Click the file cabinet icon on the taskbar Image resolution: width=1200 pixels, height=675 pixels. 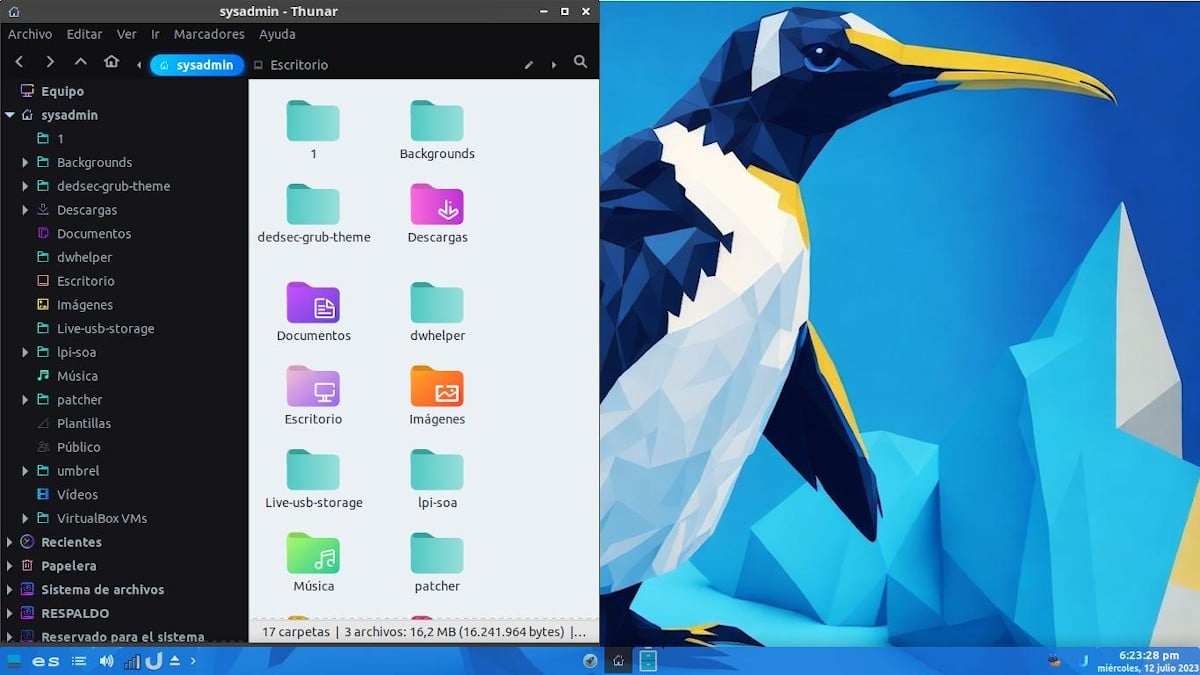coord(648,660)
